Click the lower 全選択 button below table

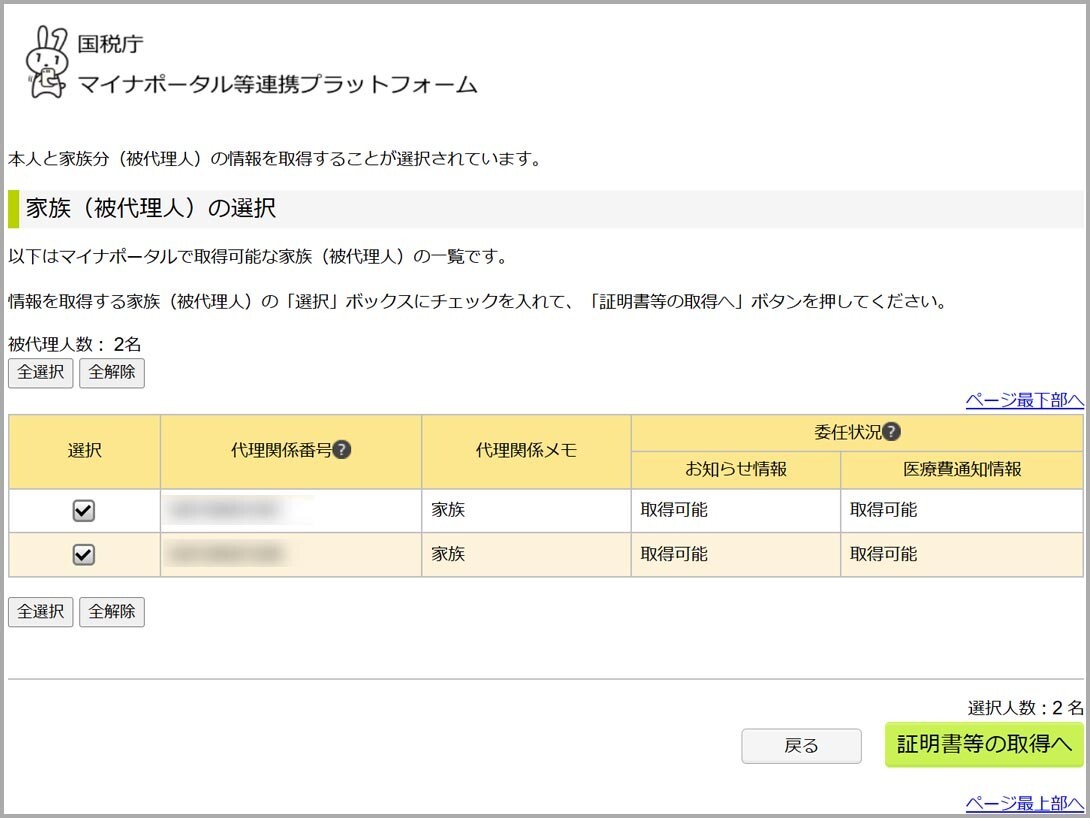coord(40,612)
